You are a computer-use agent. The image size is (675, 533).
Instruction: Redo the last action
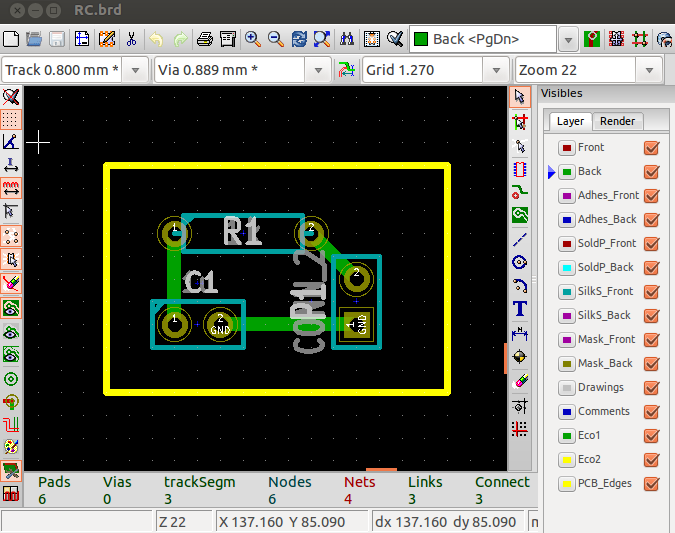tap(180, 39)
